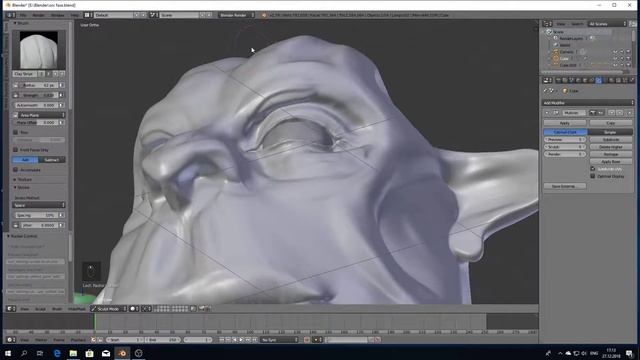The width and height of the screenshot is (640, 360).
Task: Open the Add Modifier dropdown
Action: point(588,103)
